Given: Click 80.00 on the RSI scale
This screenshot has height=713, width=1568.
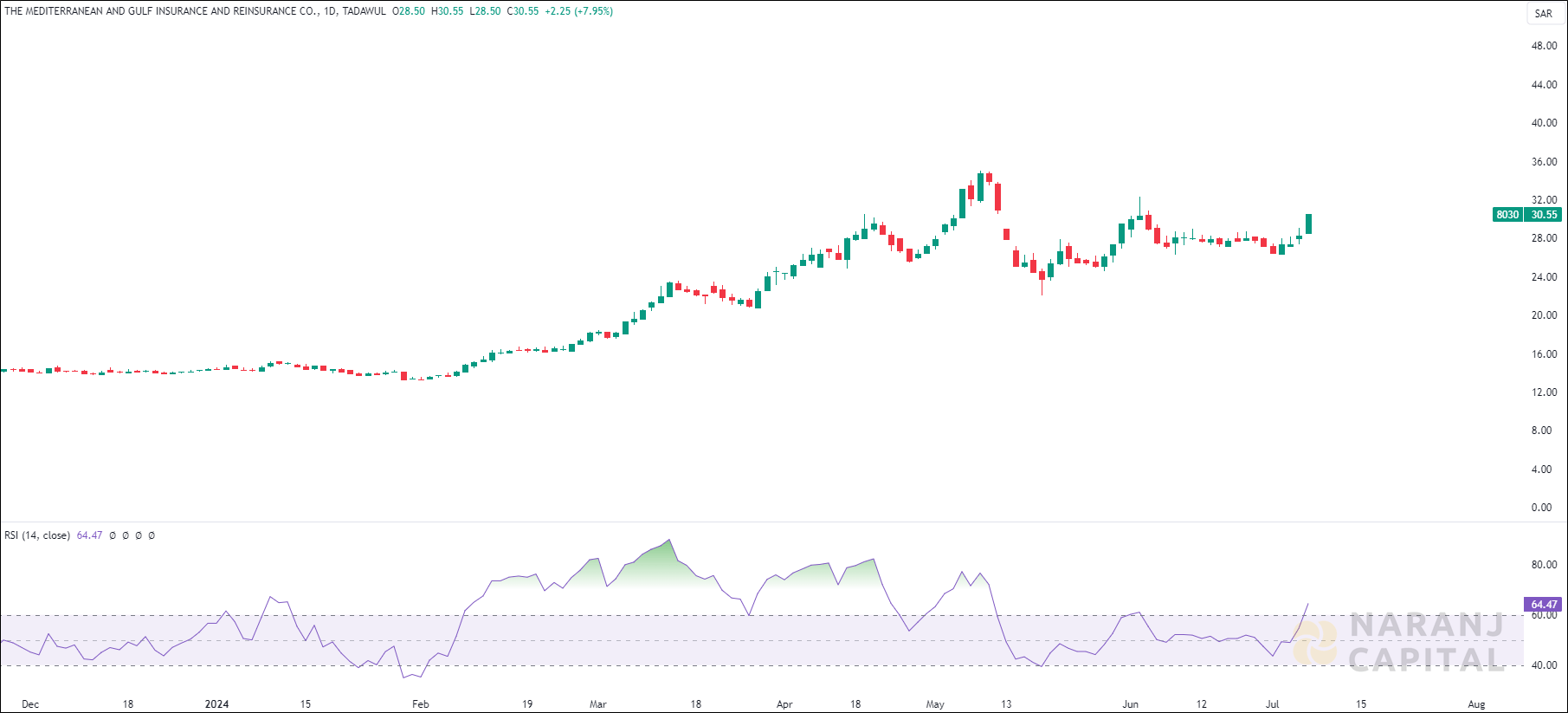Looking at the screenshot, I should (x=1544, y=565).
